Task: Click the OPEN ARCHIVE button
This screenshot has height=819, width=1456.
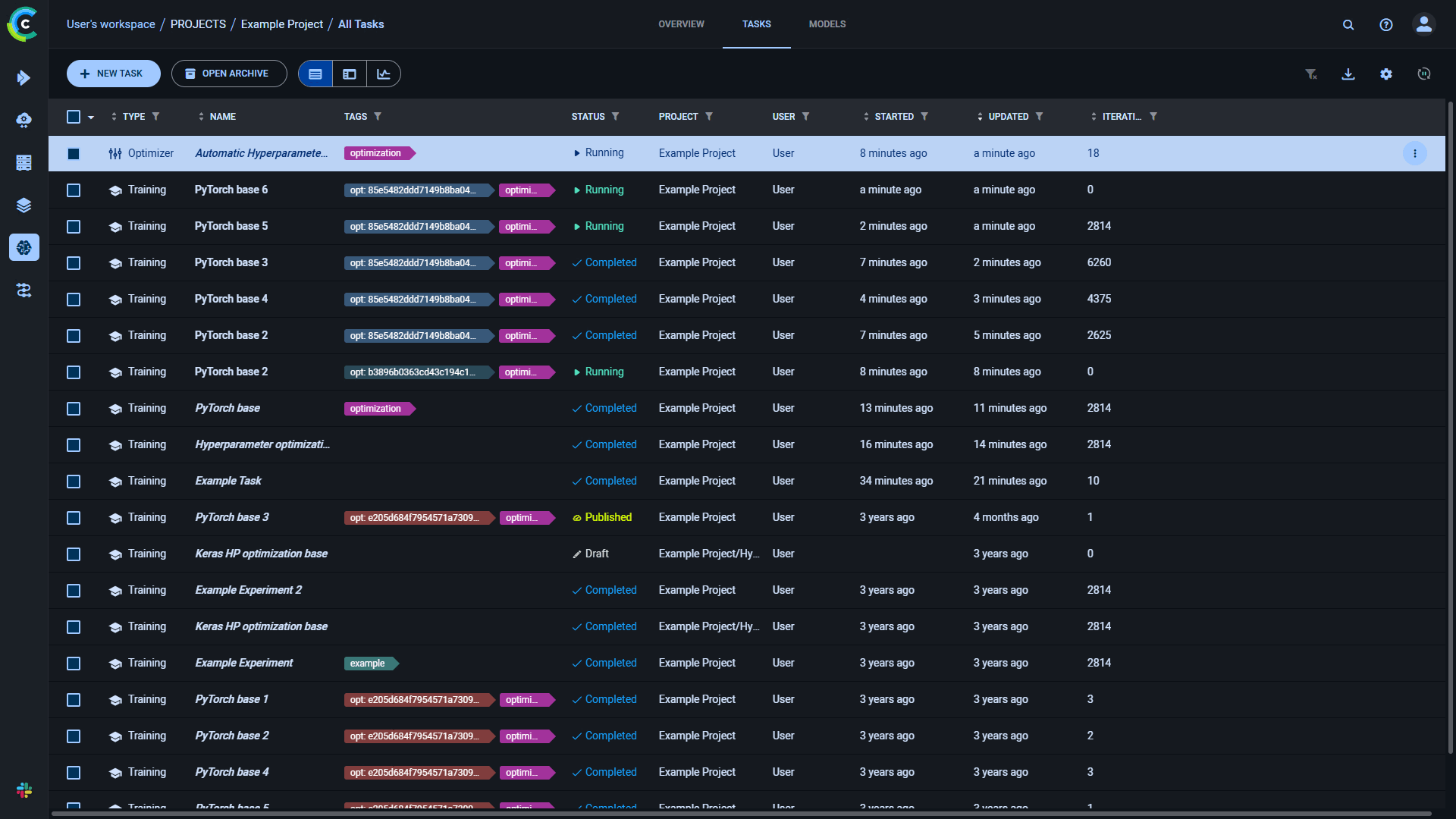Action: 228,74
